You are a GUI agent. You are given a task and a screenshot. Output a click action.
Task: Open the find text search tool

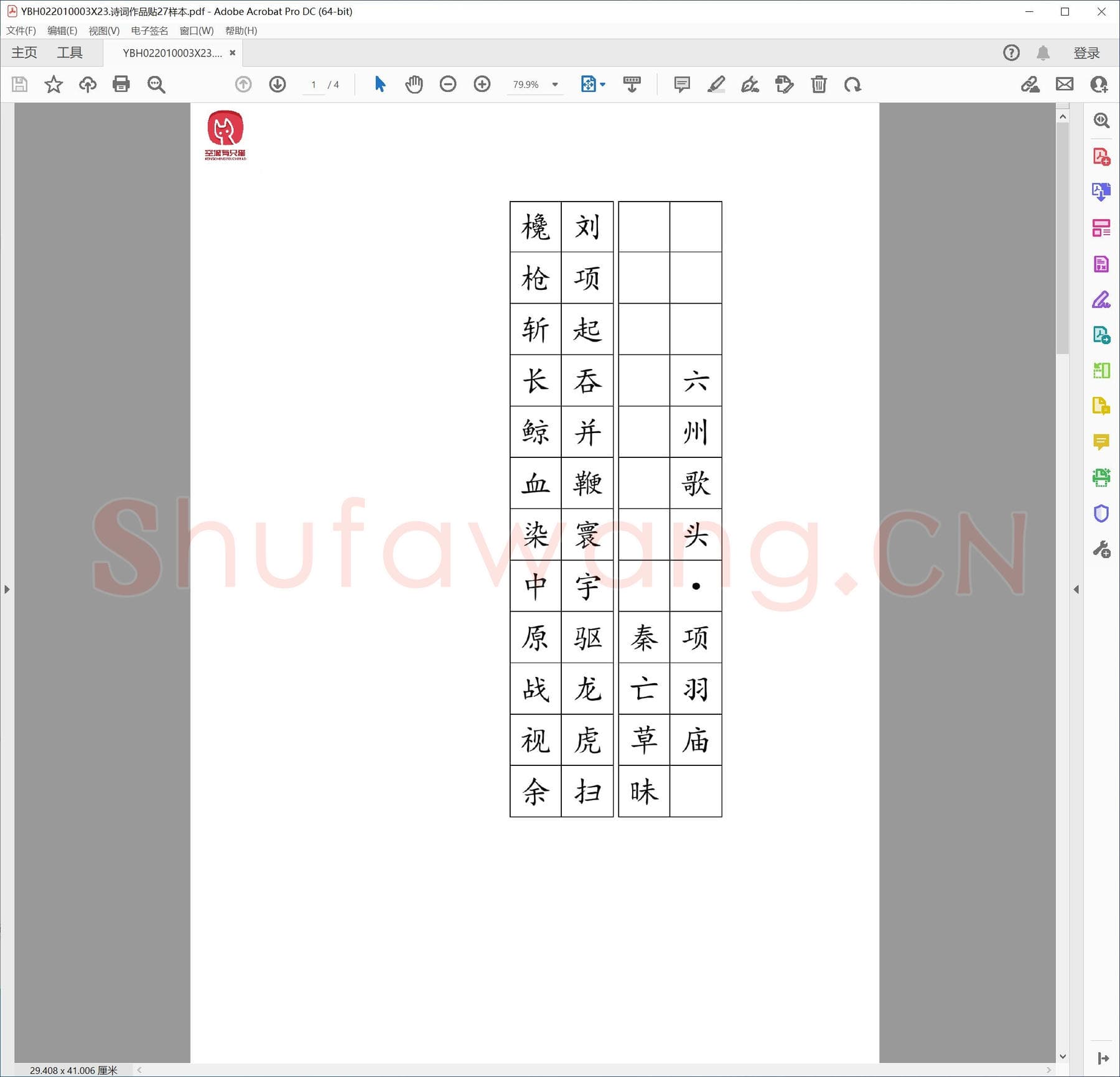[156, 85]
